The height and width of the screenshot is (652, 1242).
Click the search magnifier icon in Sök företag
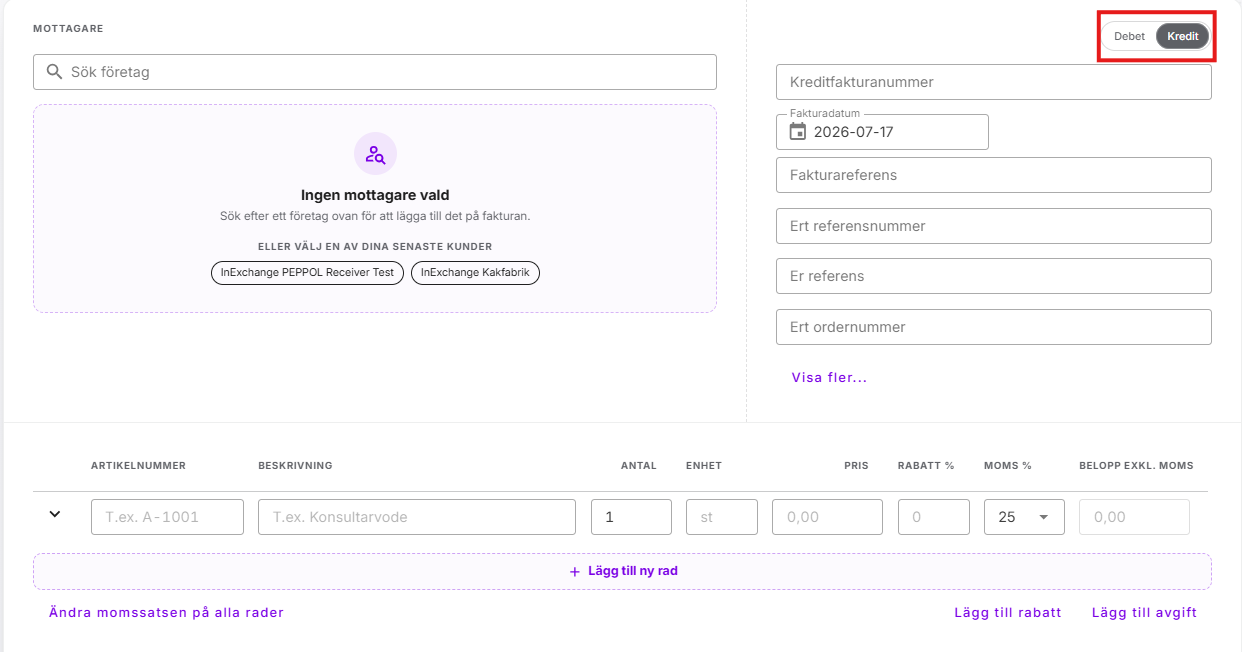click(x=55, y=72)
